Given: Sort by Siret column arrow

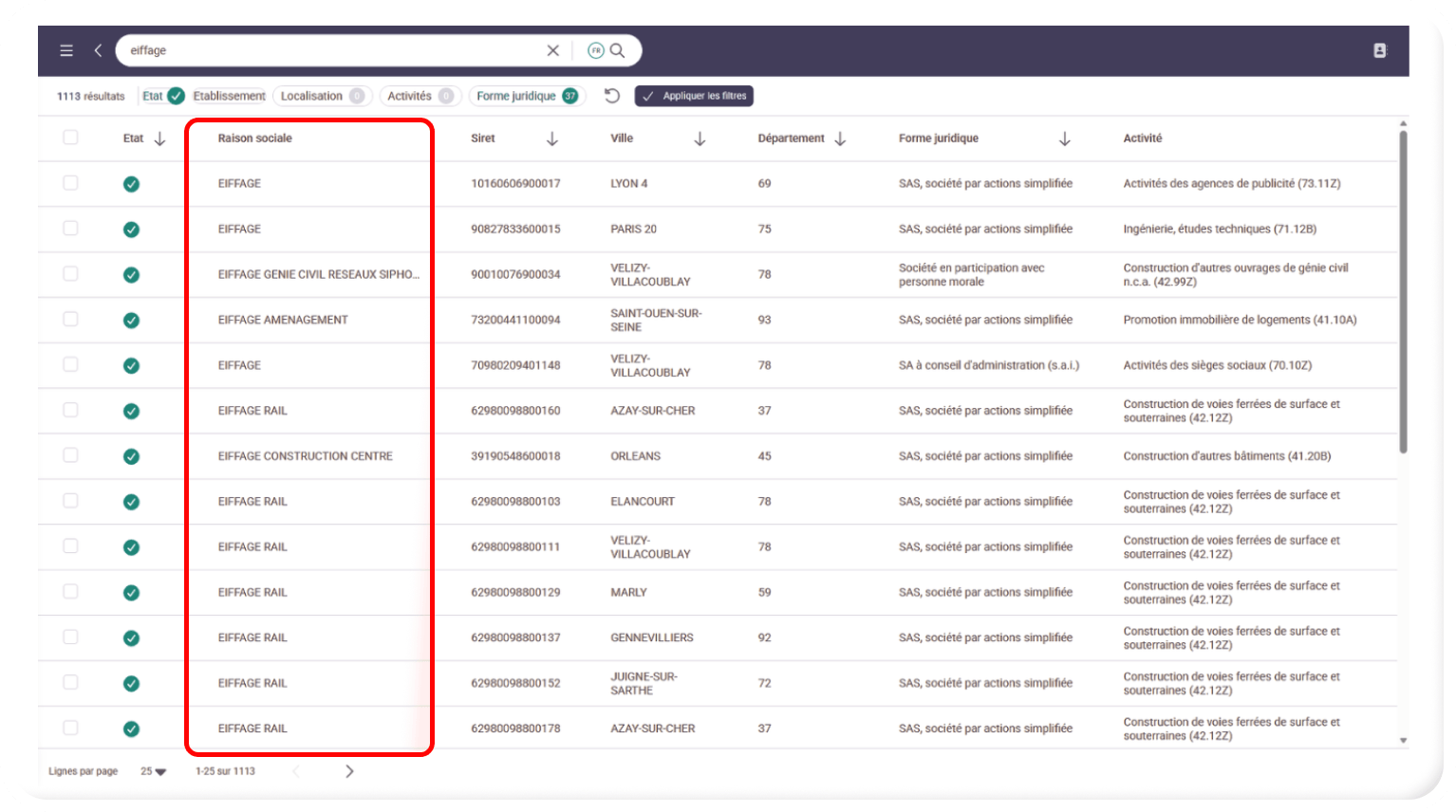Looking at the screenshot, I should tap(551, 138).
